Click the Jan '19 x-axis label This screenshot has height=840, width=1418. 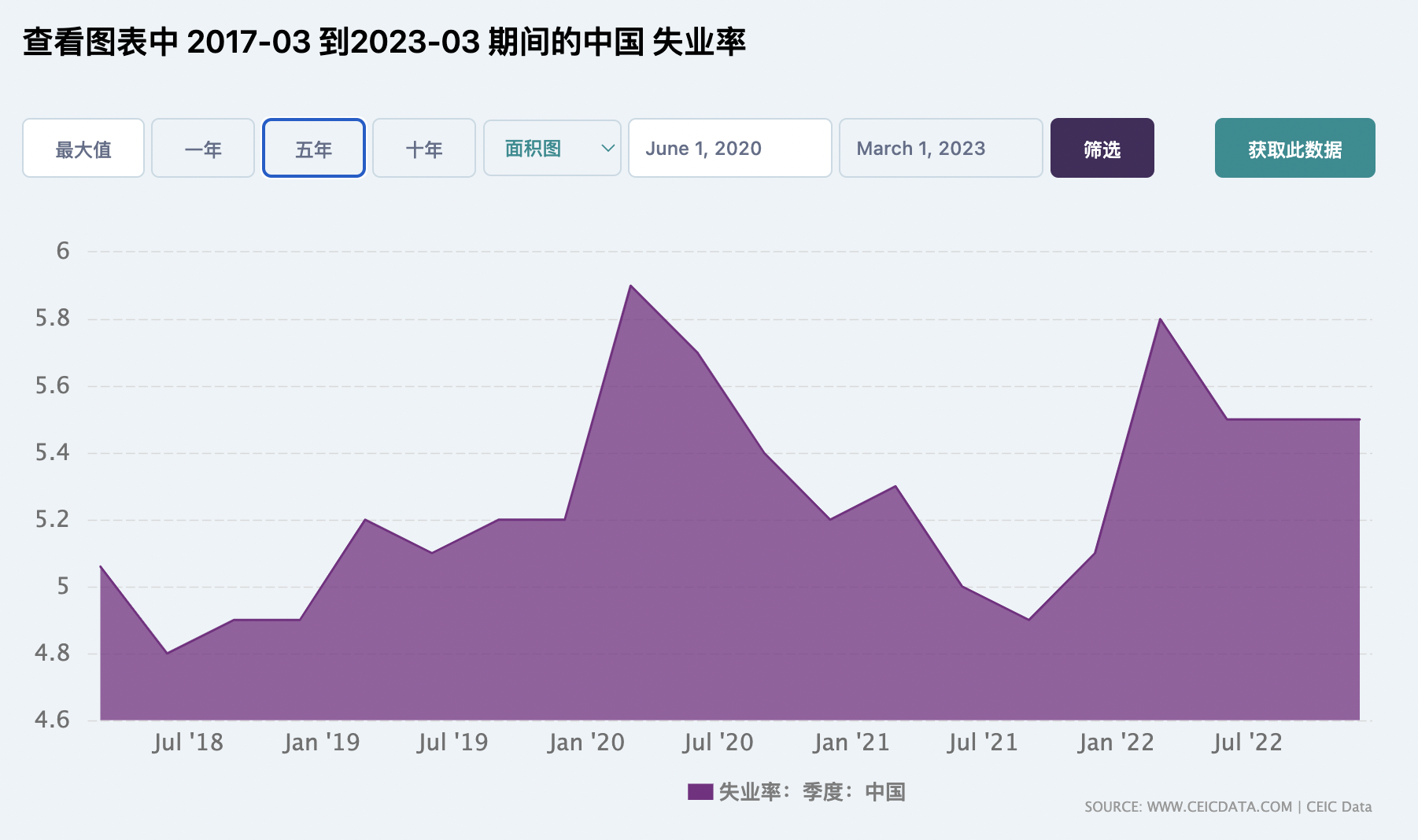coord(321,742)
